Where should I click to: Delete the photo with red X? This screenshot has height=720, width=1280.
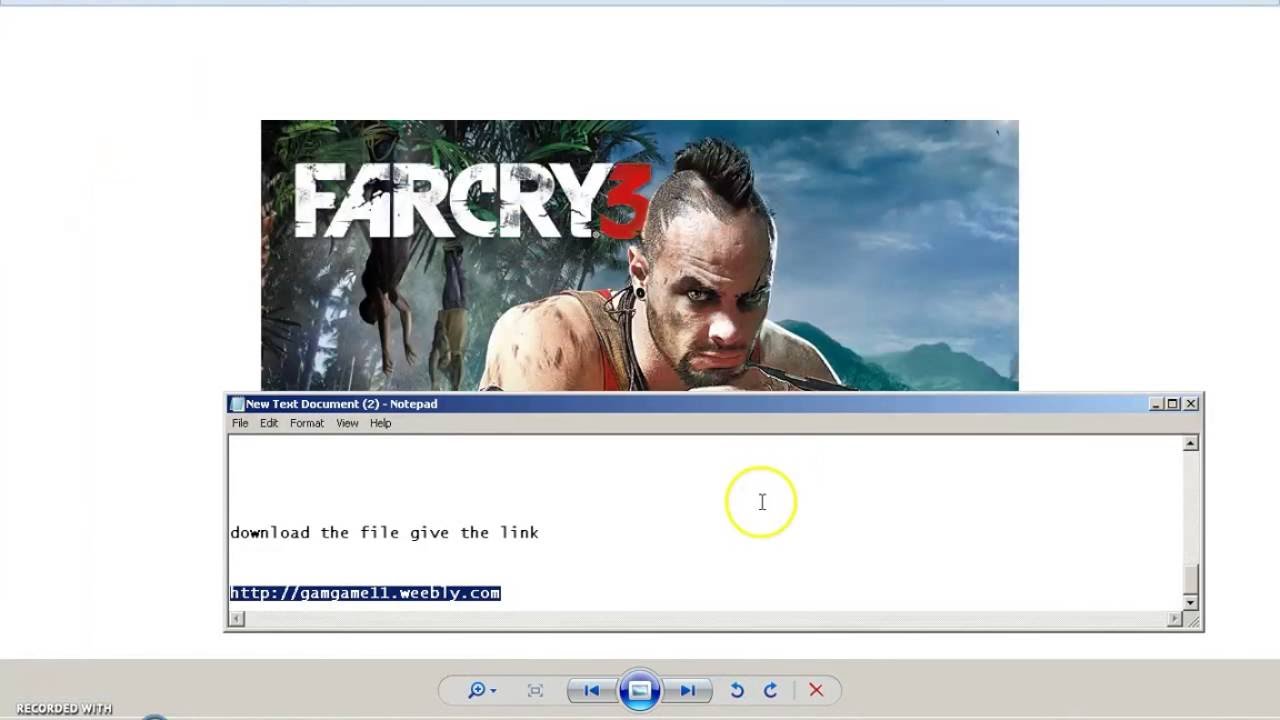816,690
